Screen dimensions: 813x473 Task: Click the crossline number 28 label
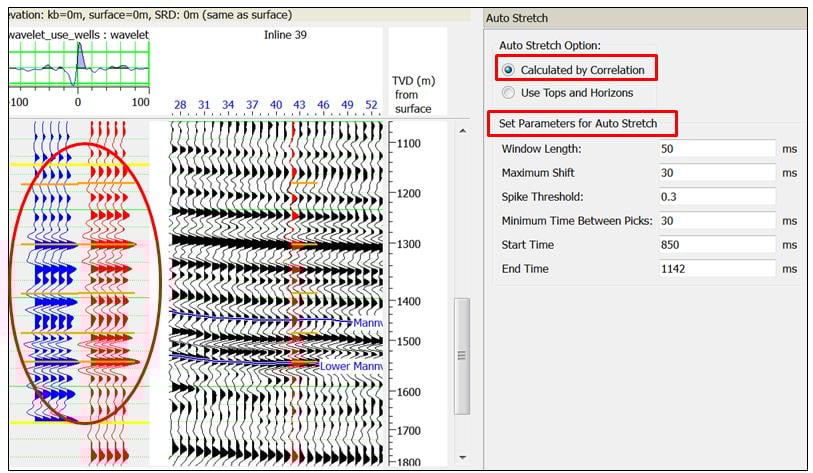coord(180,105)
